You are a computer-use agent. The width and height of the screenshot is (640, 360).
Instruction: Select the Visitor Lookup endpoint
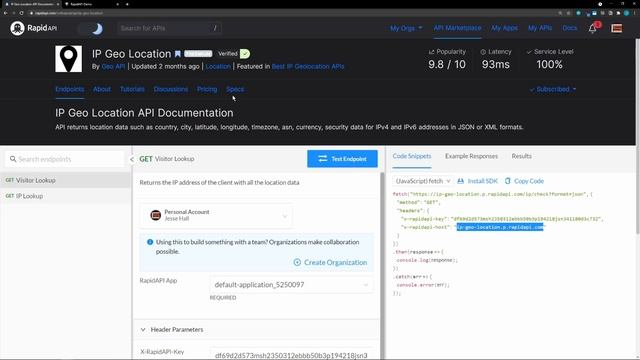(x=65, y=180)
